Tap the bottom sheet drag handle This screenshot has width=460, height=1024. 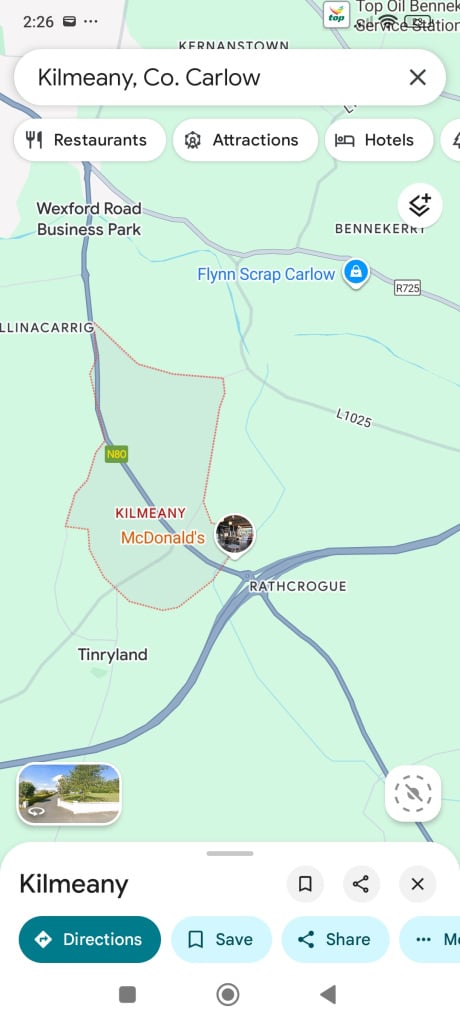point(230,853)
